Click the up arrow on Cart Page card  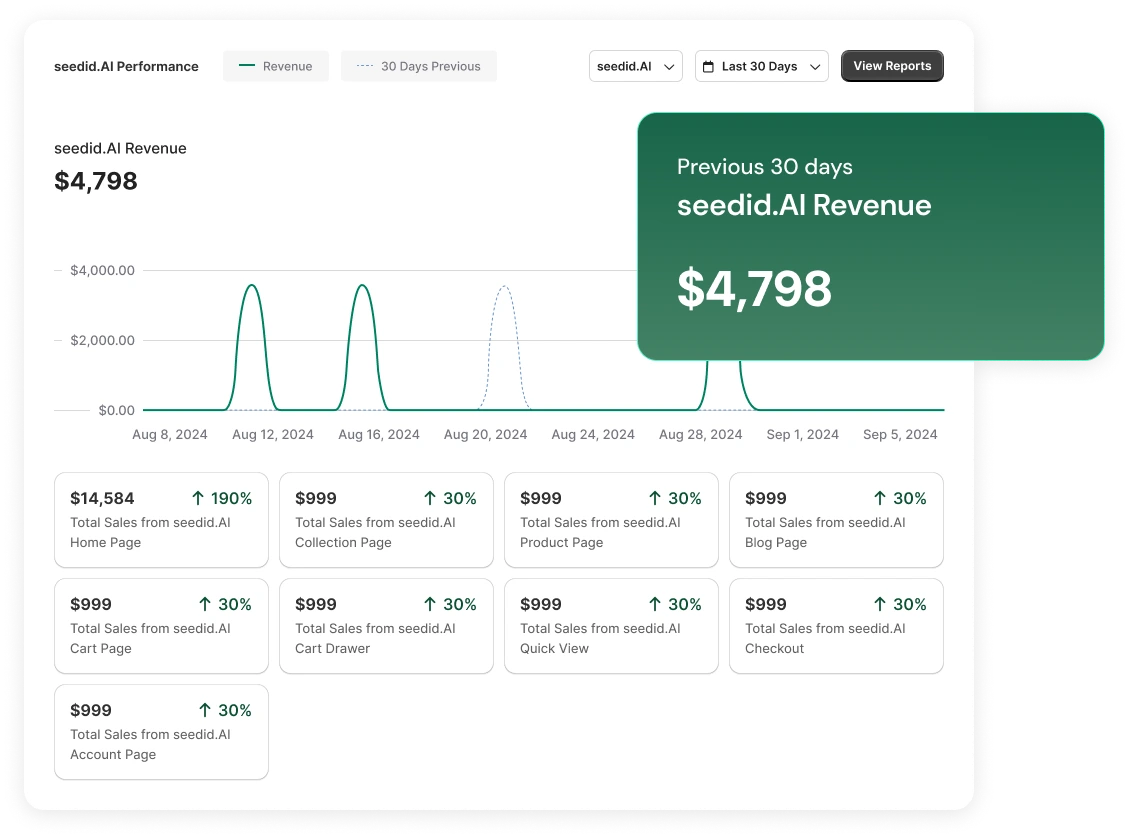tap(205, 604)
